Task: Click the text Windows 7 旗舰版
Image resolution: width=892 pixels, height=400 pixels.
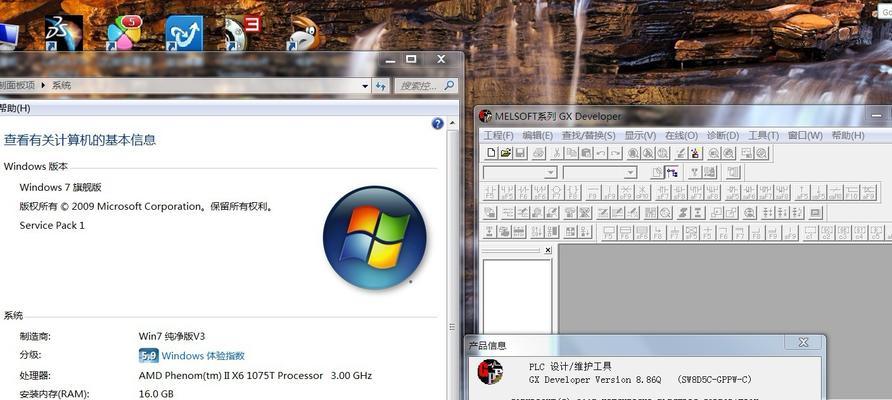Action: pyautogui.click(x=60, y=187)
